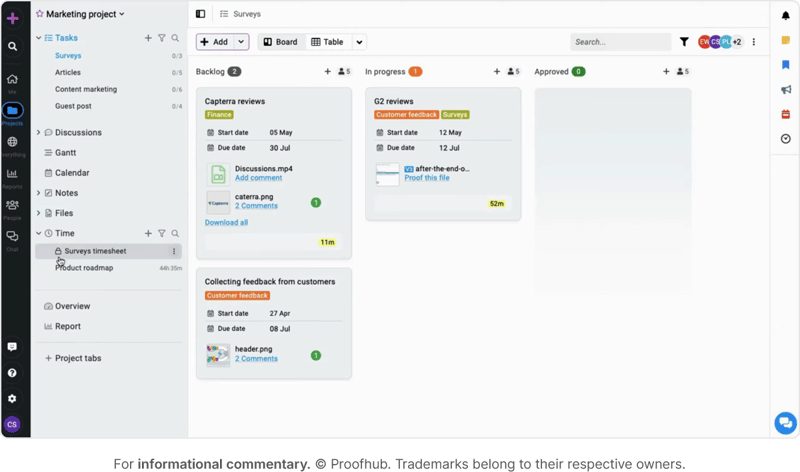
Task: Star the Marketing project as favorite
Action: (40, 14)
